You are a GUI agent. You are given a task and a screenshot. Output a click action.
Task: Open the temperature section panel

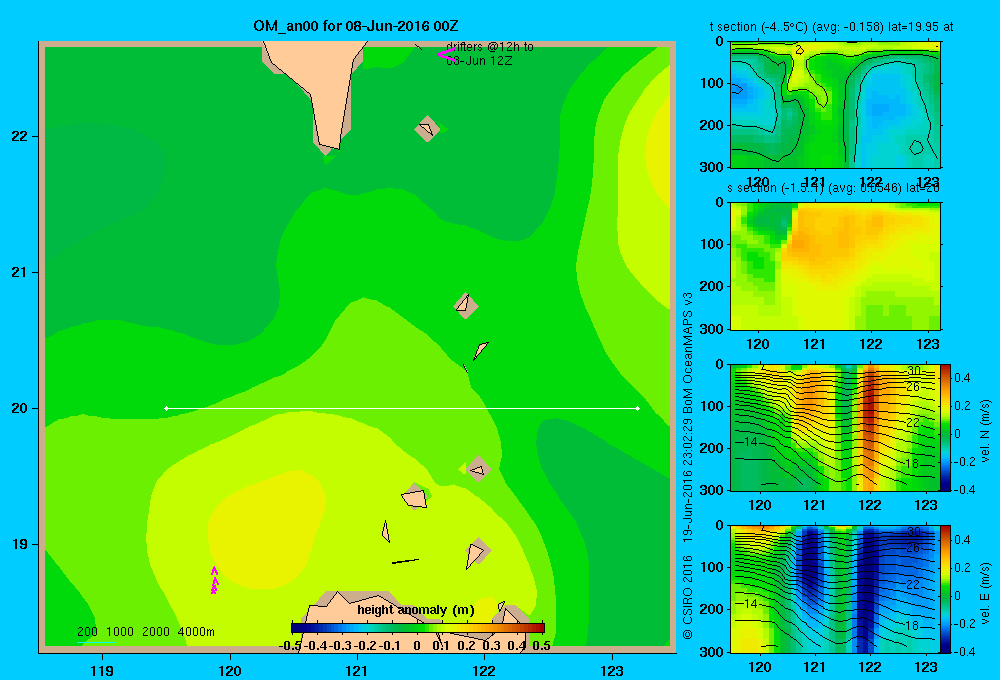point(835,105)
